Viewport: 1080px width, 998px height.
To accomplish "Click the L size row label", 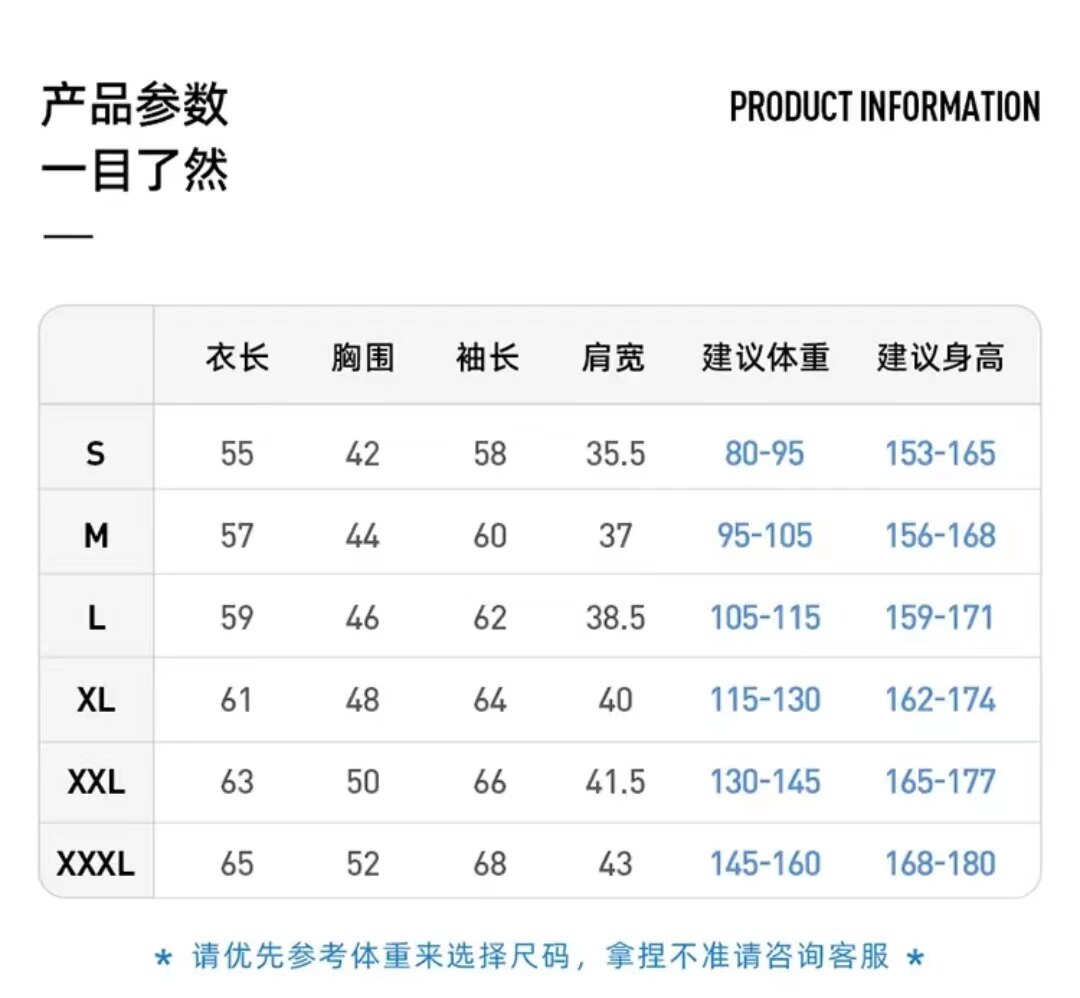I will (96, 618).
